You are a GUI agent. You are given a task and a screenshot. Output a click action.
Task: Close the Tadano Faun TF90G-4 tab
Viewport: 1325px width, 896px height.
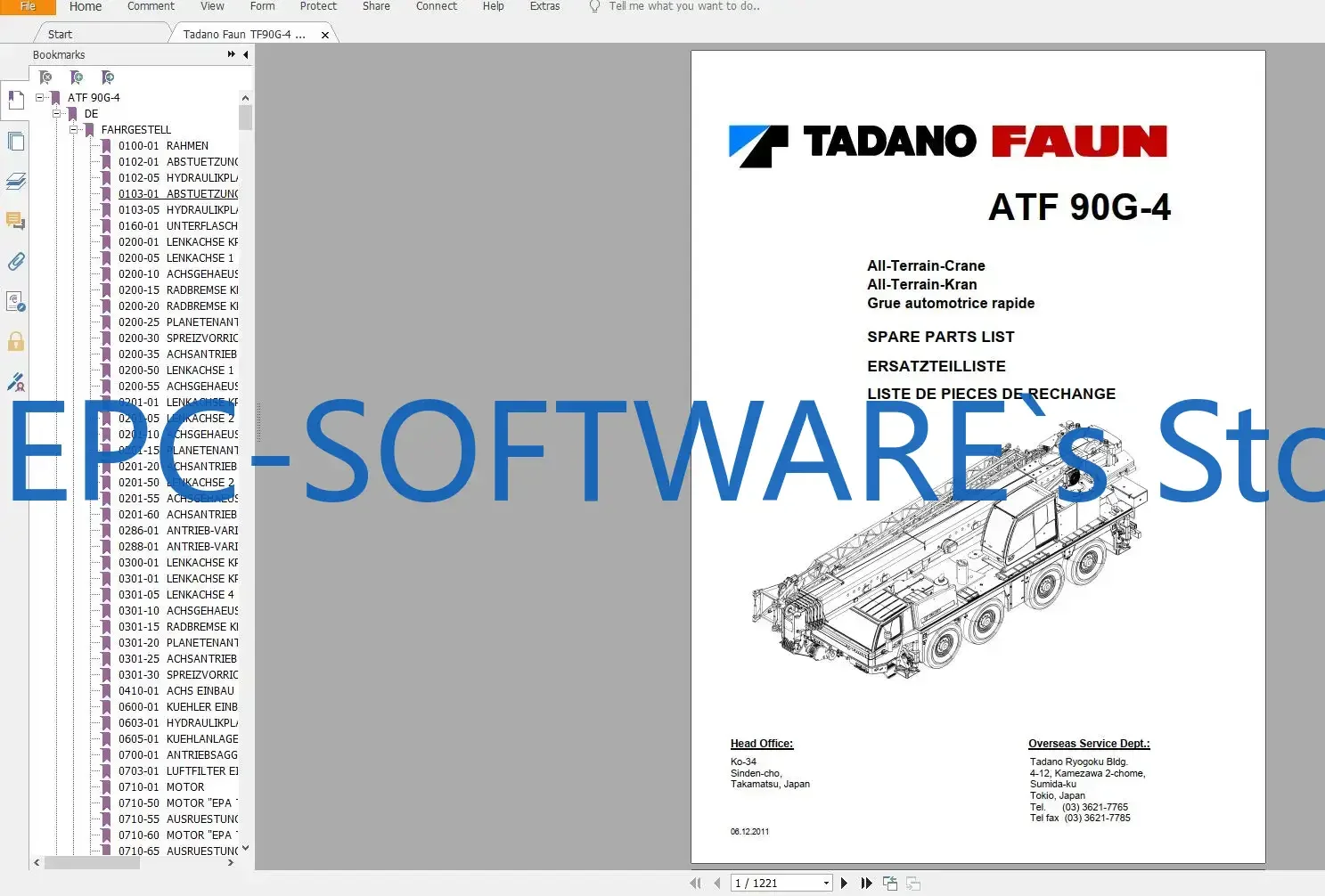pos(325,35)
